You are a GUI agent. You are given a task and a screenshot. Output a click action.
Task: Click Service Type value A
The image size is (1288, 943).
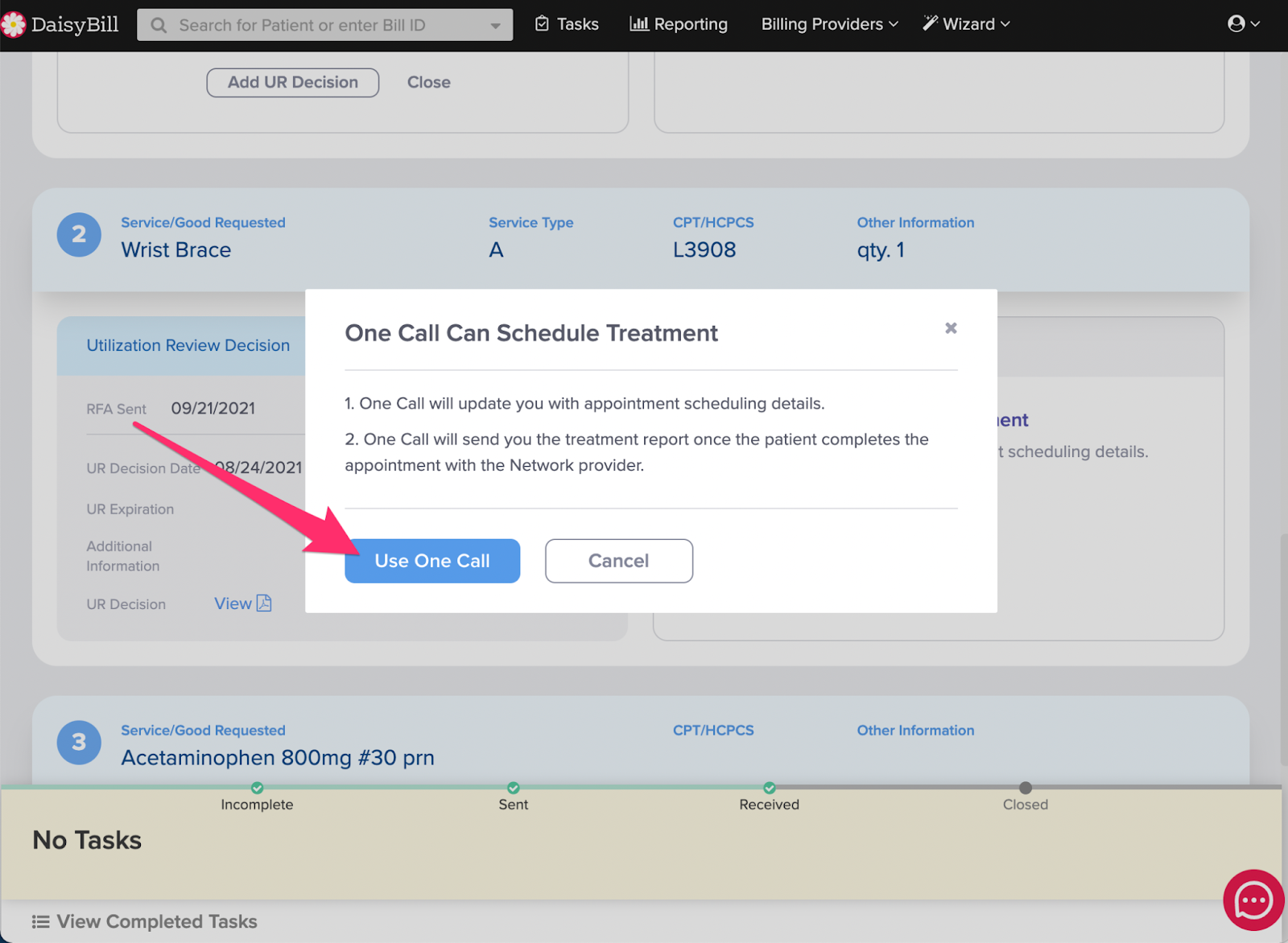click(496, 250)
